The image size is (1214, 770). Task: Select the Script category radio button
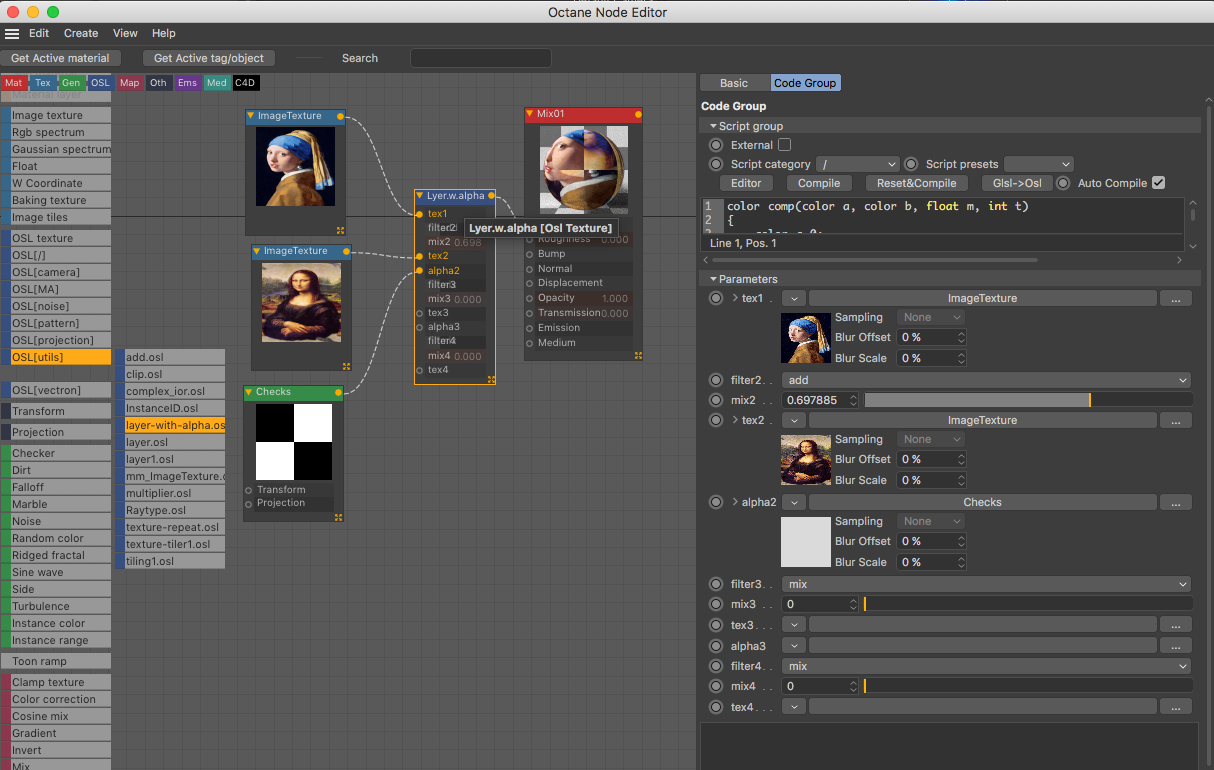[x=715, y=164]
